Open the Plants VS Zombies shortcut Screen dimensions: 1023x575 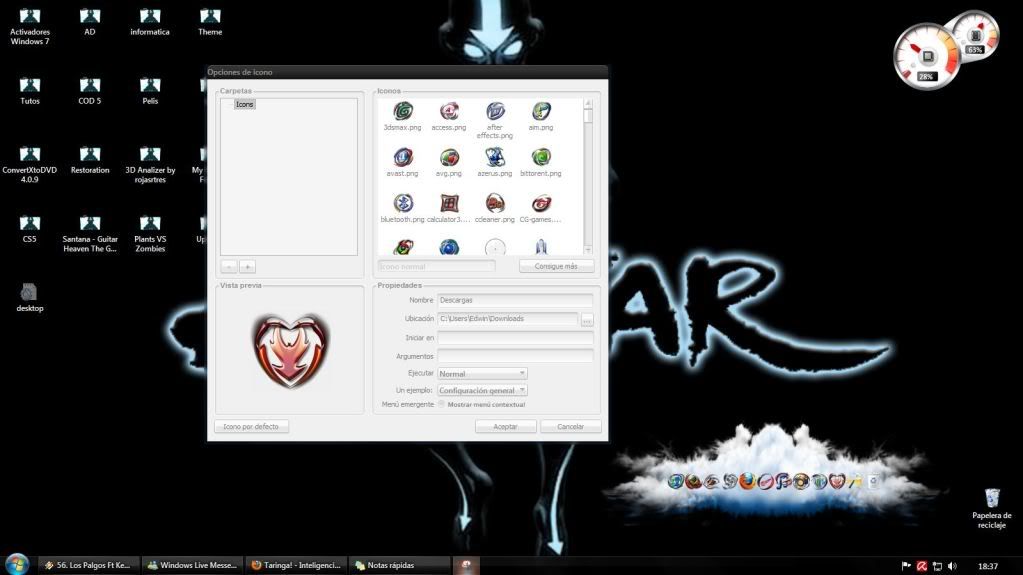150,234
